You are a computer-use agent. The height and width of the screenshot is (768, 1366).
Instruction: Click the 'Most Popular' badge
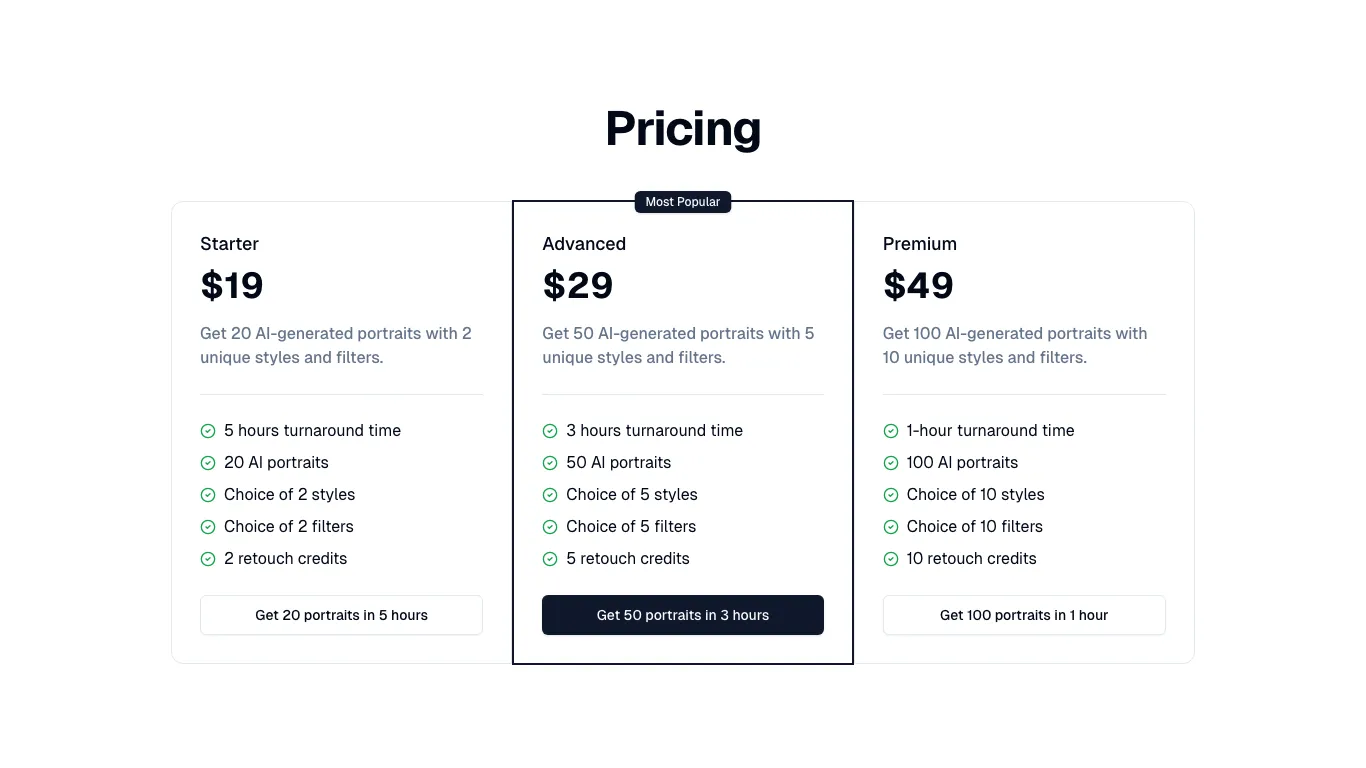tap(683, 201)
